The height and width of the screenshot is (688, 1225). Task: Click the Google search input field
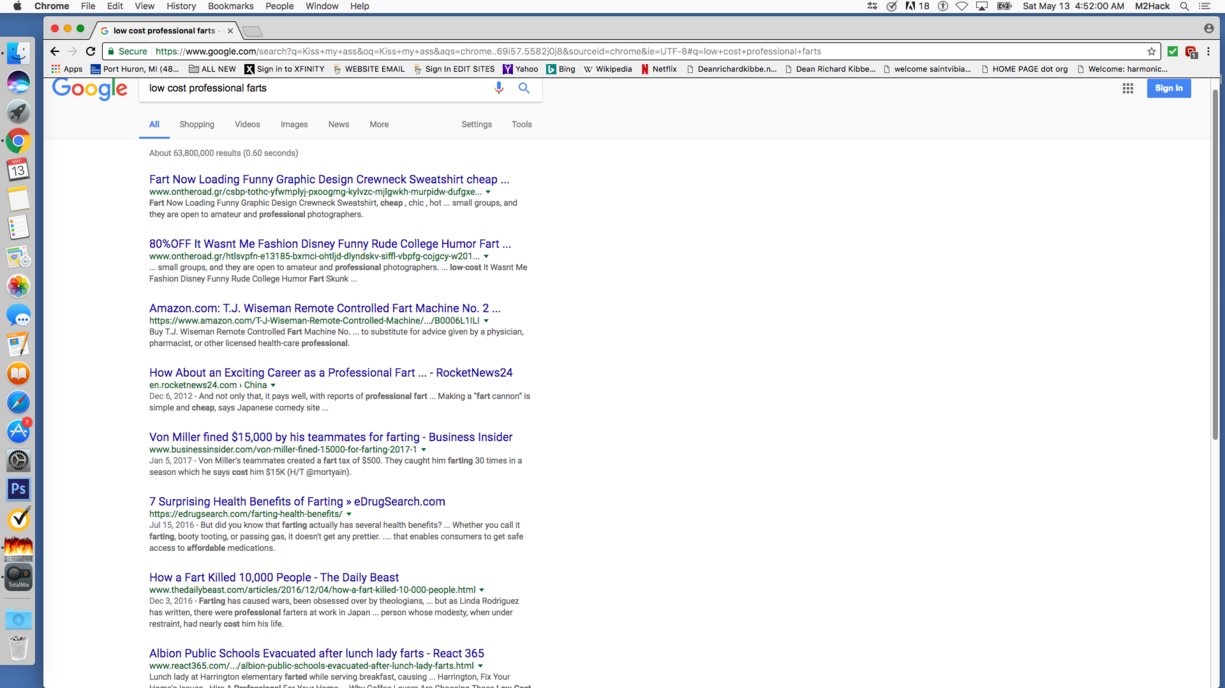click(315, 88)
